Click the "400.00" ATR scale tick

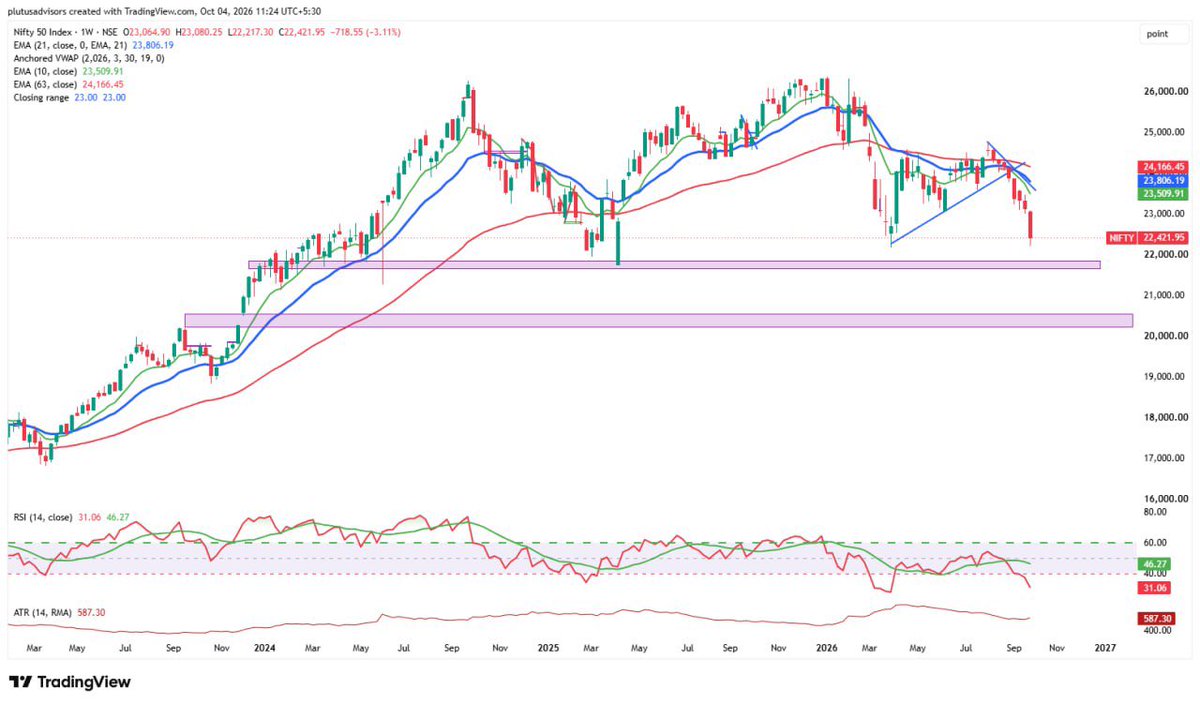pos(1156,631)
